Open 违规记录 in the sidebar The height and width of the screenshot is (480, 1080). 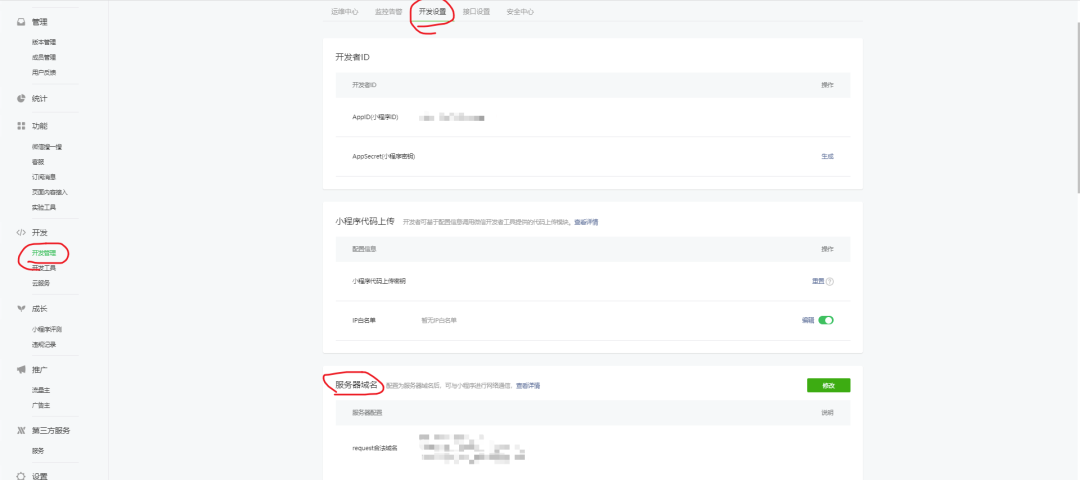point(44,344)
